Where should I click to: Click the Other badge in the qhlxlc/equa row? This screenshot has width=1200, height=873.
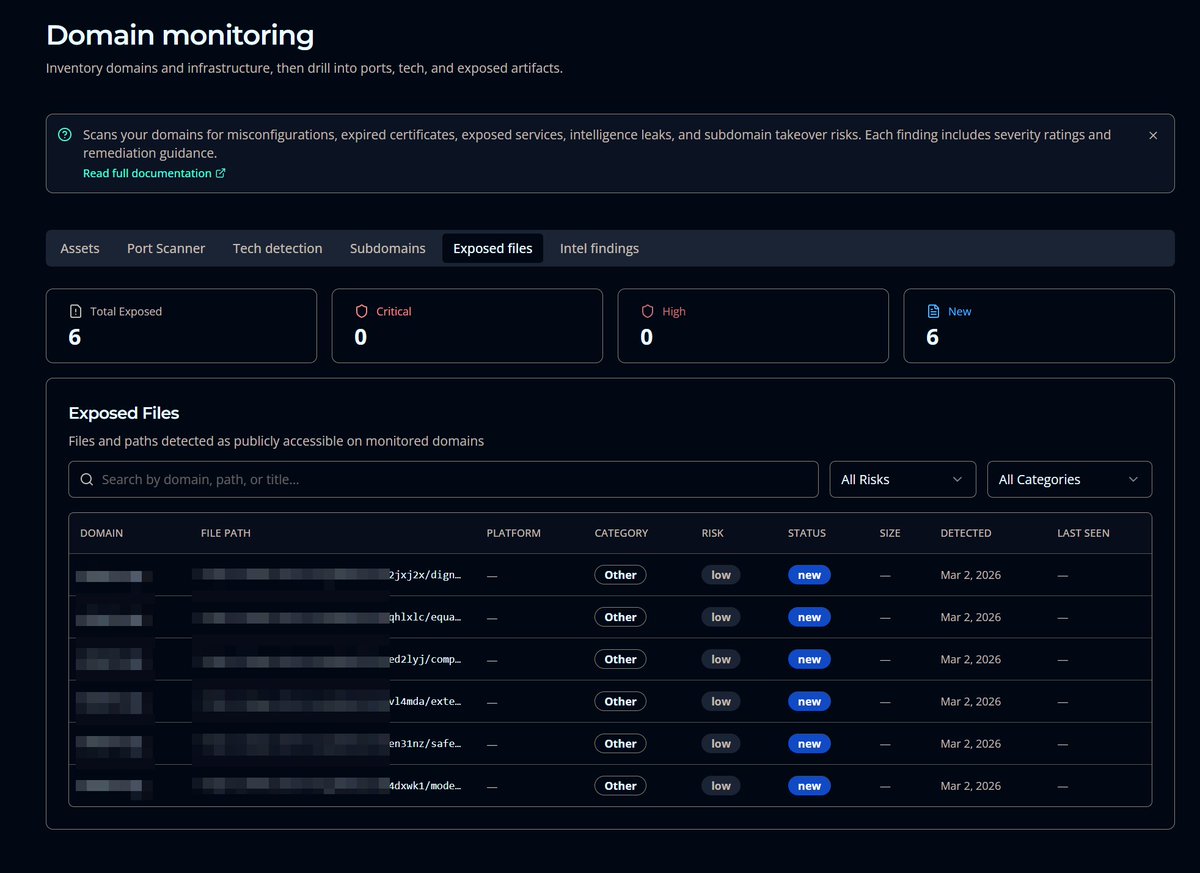pyautogui.click(x=620, y=617)
